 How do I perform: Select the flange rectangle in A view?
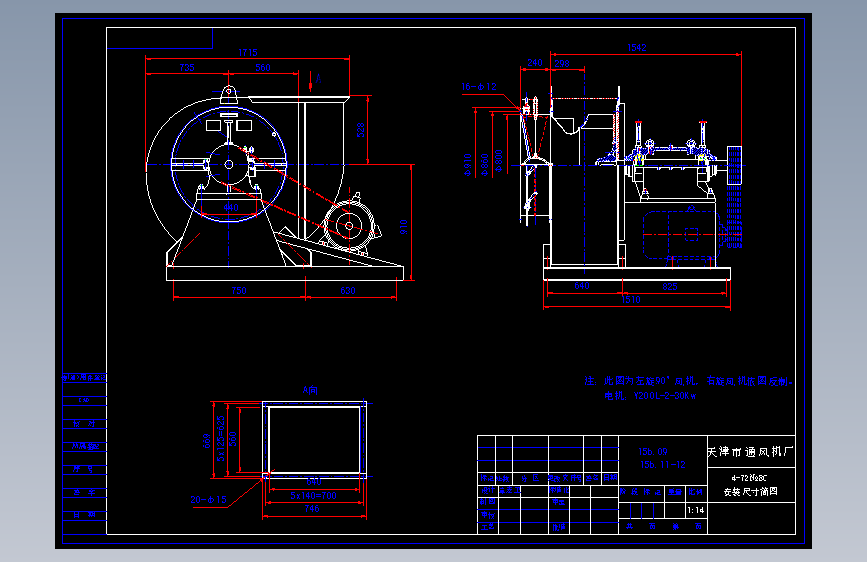[314, 440]
